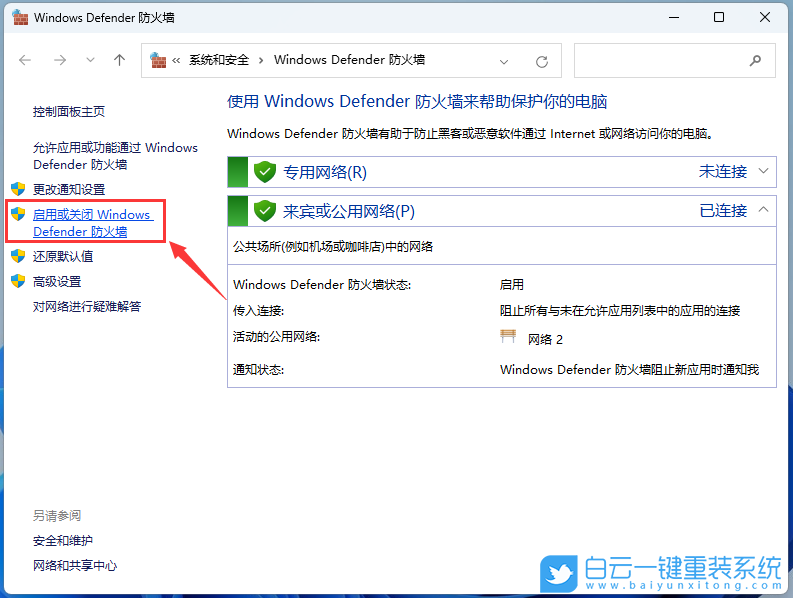Click the green shield icon for 专用网络
This screenshot has width=793, height=598.
(265, 172)
